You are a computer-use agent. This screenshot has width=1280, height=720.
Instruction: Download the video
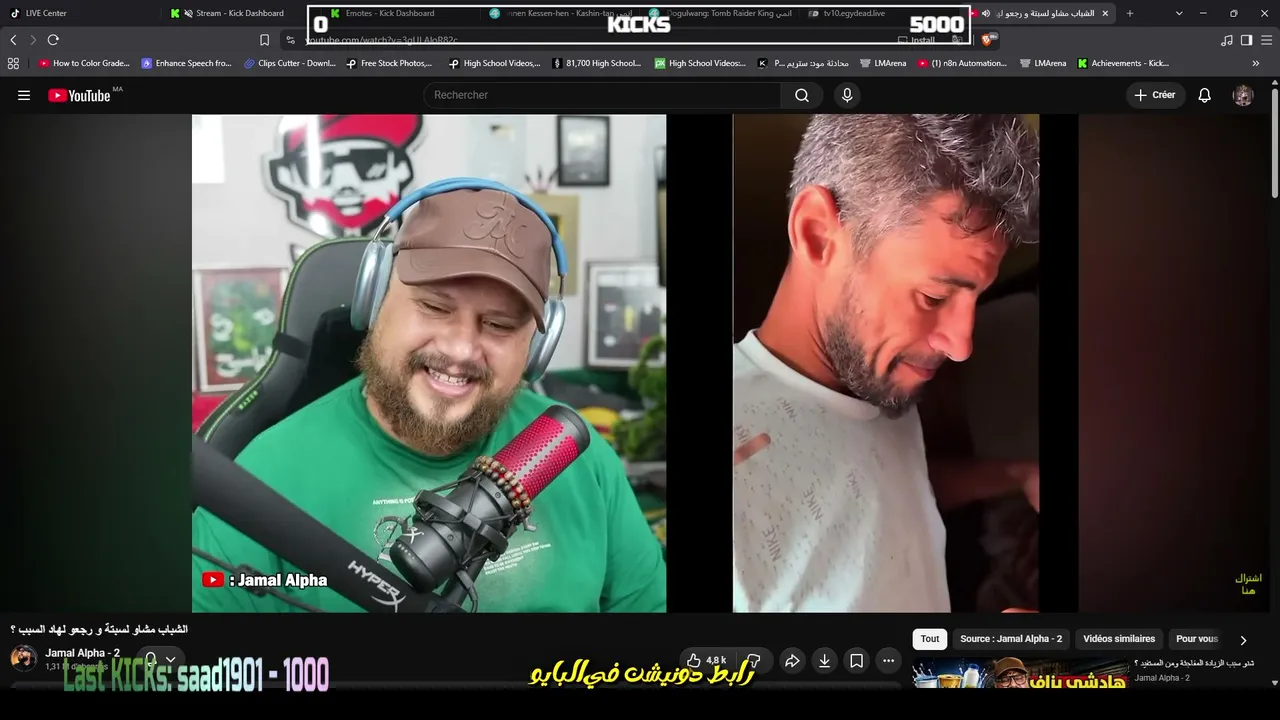[x=824, y=660]
